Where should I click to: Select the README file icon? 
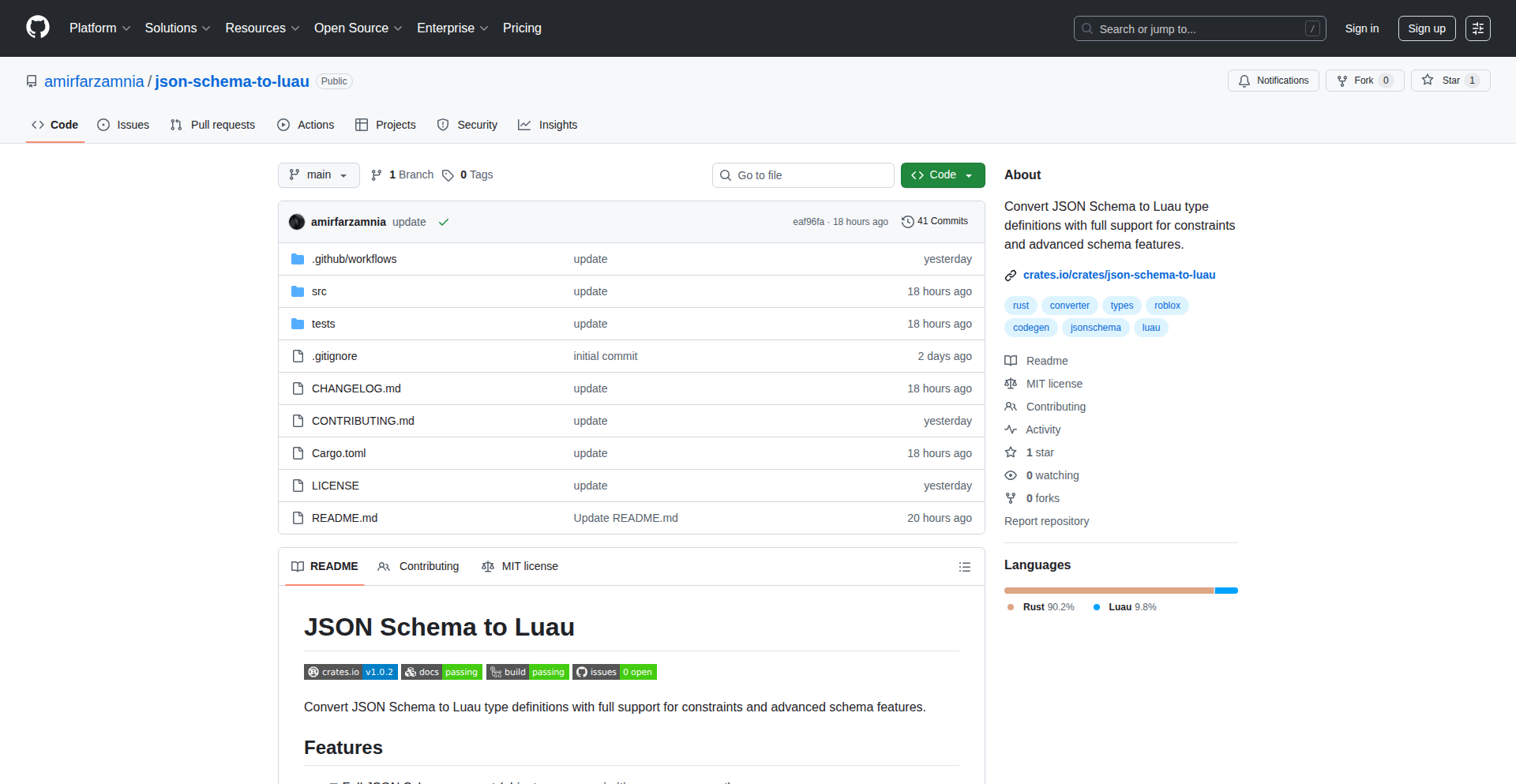click(298, 518)
